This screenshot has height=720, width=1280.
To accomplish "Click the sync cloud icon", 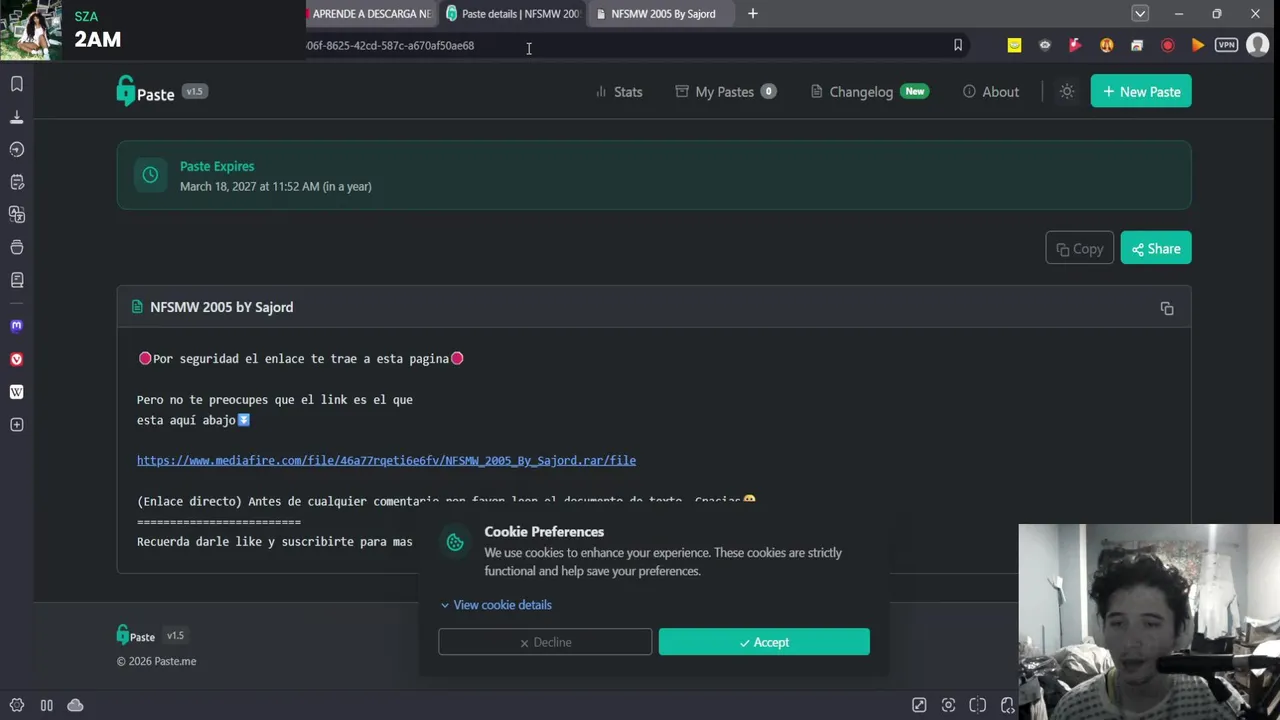I will (x=75, y=705).
